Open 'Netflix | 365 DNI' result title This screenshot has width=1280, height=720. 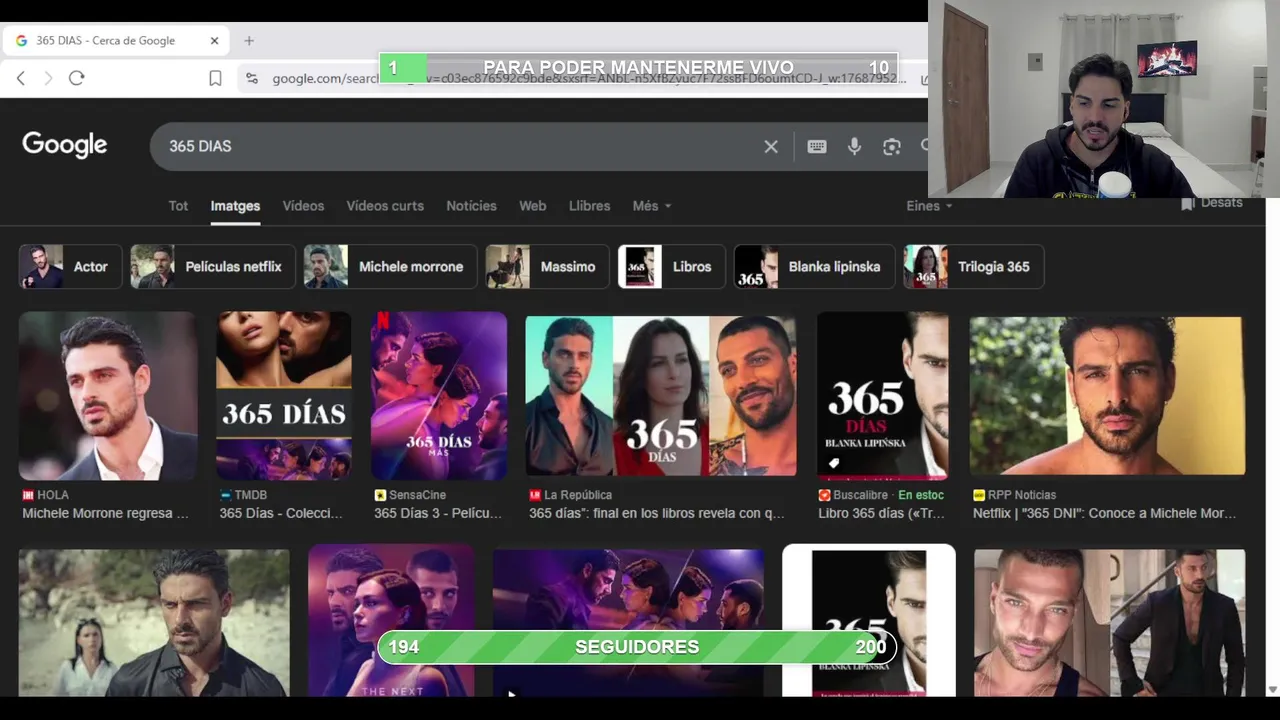pyautogui.click(x=1105, y=514)
